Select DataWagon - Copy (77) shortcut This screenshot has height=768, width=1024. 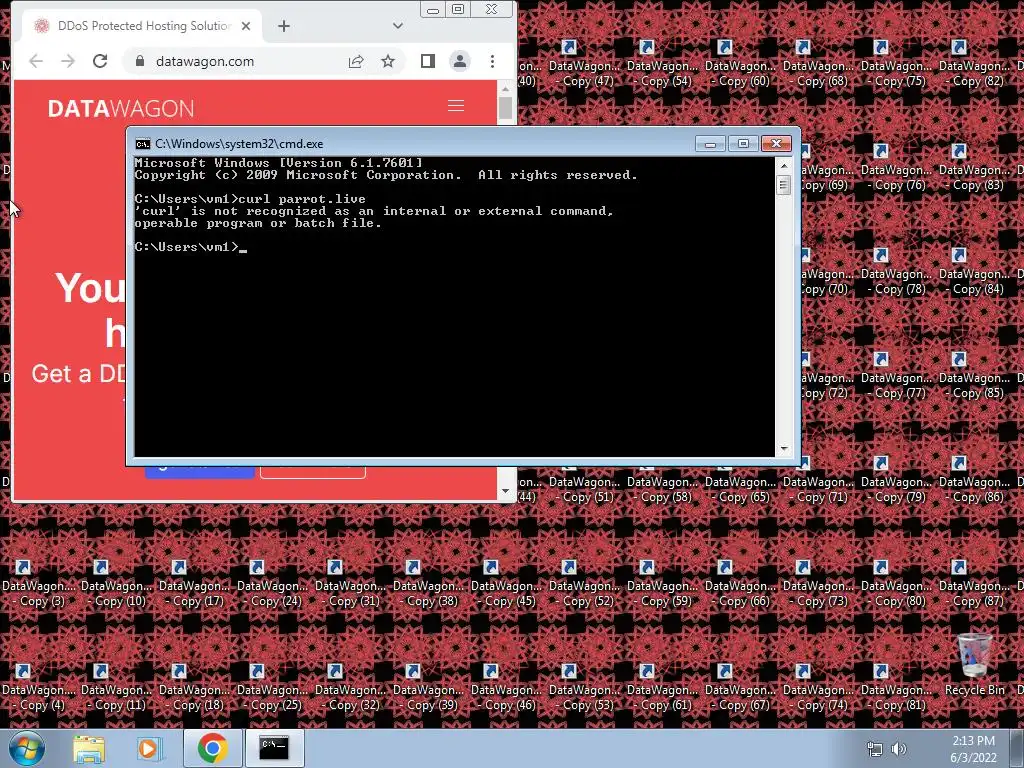896,376
